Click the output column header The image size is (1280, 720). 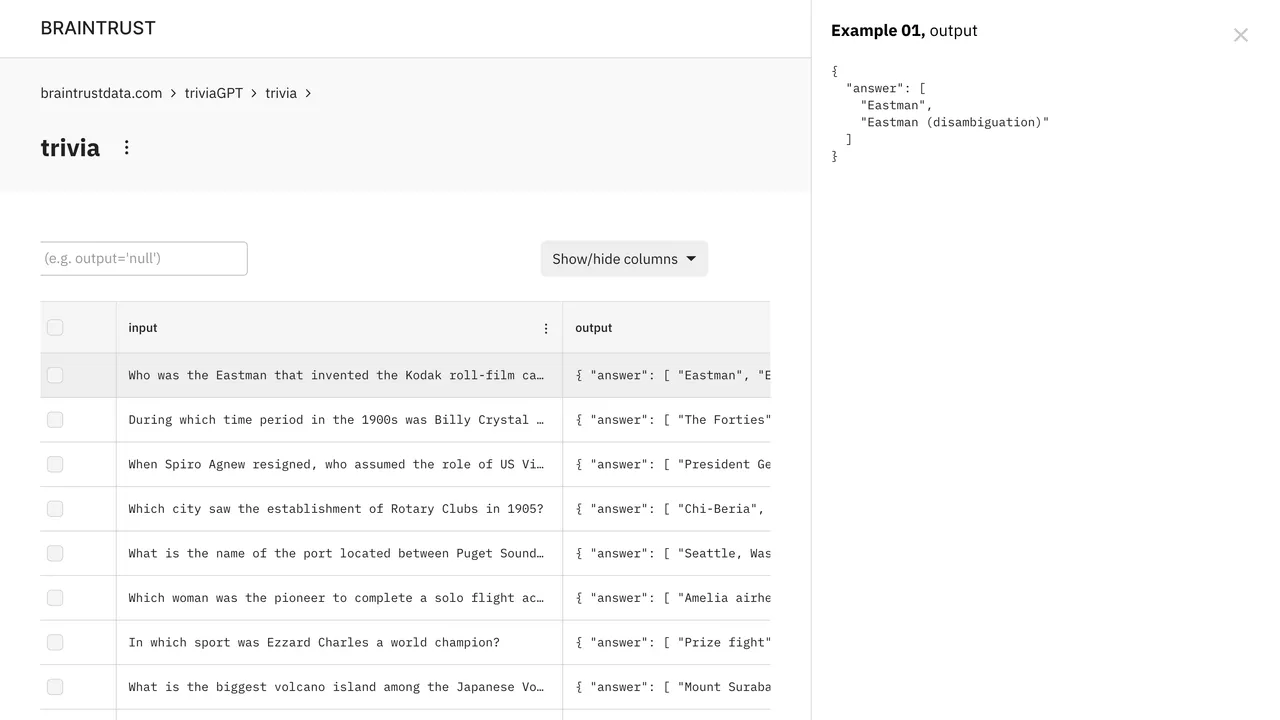pyautogui.click(x=666, y=328)
